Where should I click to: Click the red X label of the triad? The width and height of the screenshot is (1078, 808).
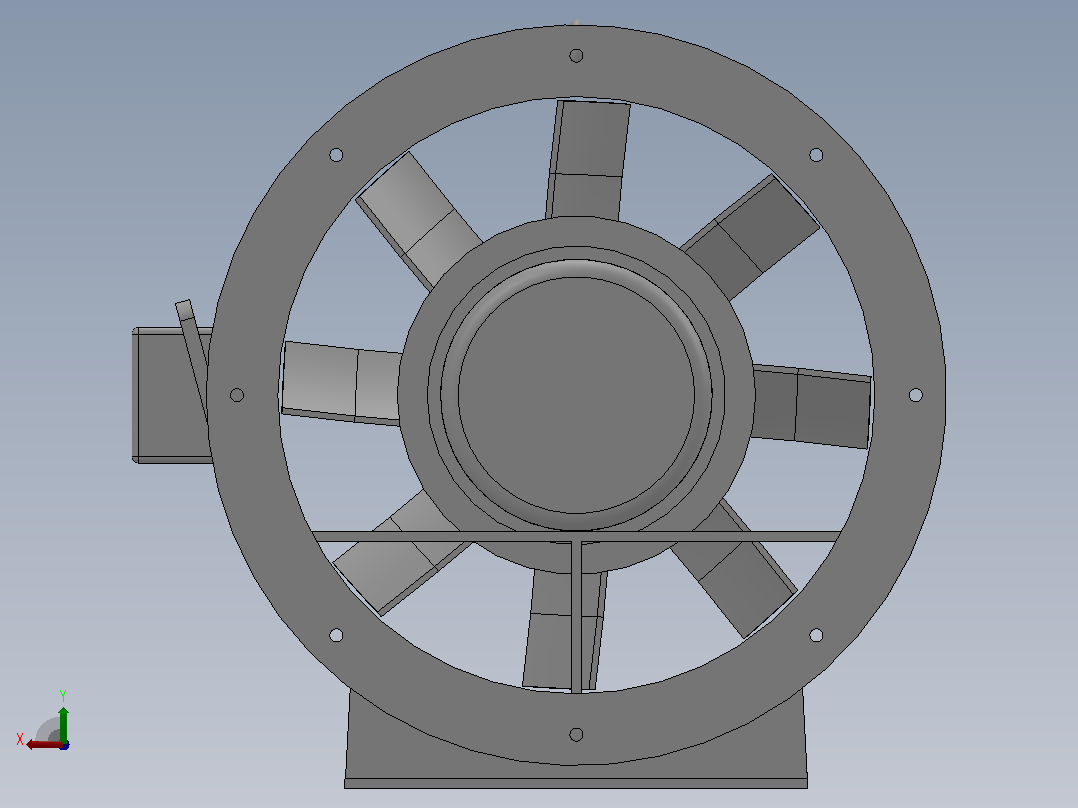(20, 739)
